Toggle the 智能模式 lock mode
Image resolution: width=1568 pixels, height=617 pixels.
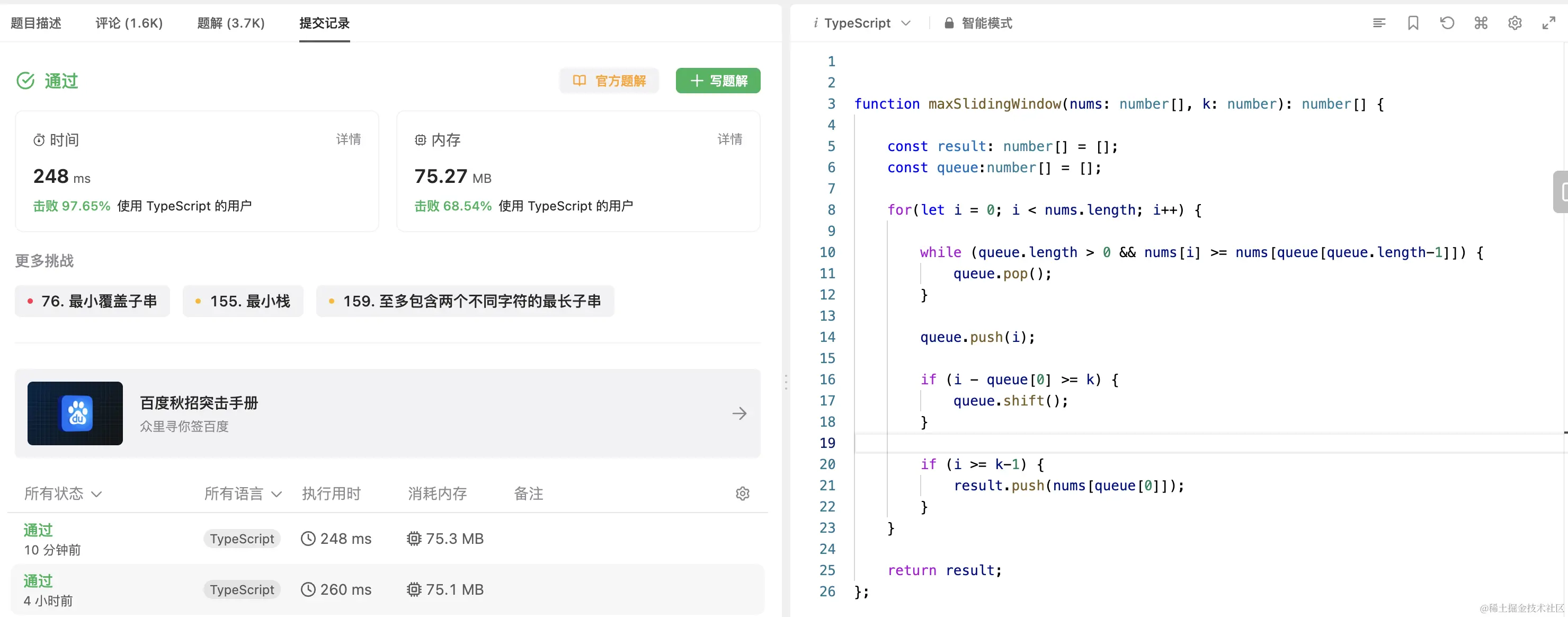tap(978, 23)
